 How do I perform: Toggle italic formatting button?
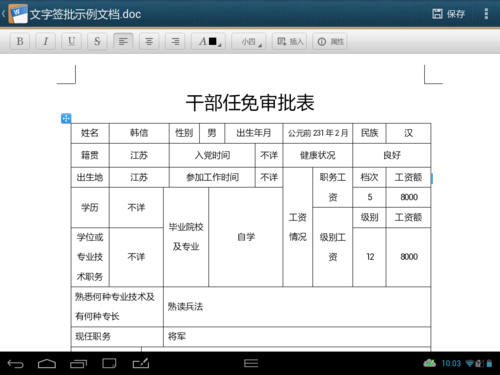coord(46,41)
